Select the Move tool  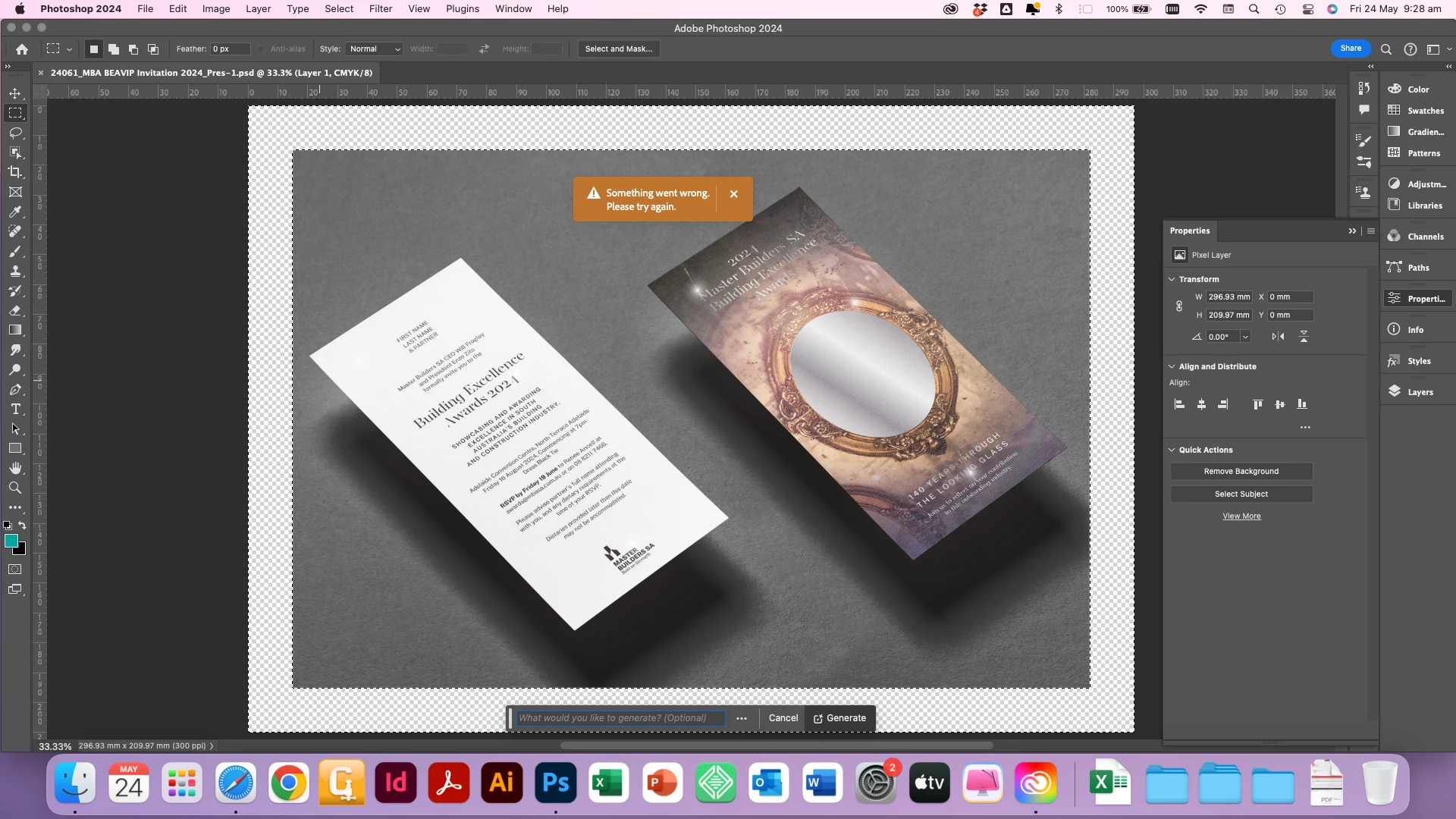coord(15,93)
